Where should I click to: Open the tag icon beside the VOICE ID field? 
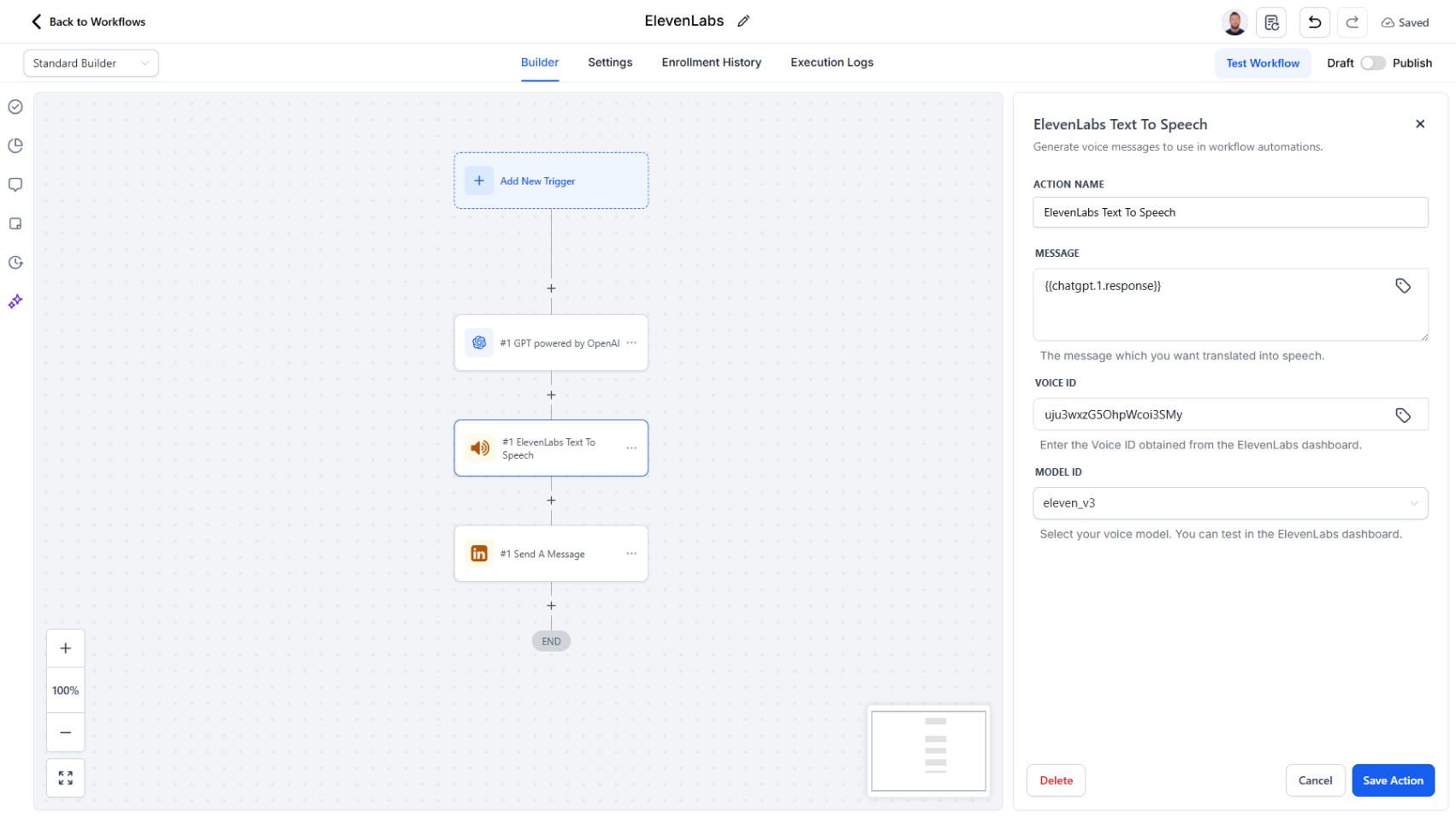tap(1403, 414)
